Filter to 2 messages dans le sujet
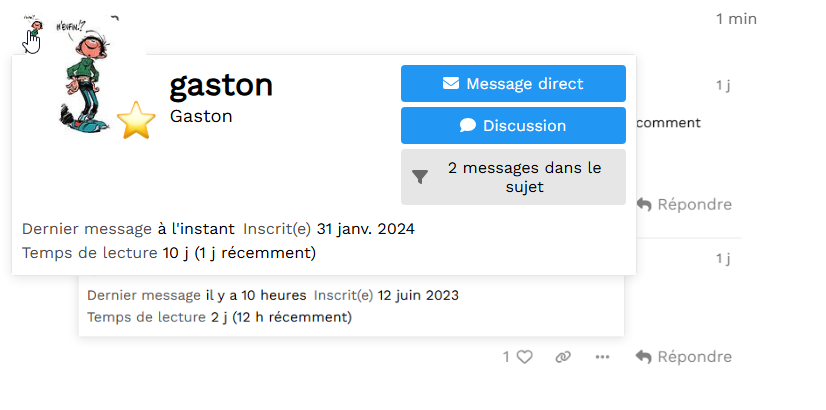826x410 pixels. point(513,177)
